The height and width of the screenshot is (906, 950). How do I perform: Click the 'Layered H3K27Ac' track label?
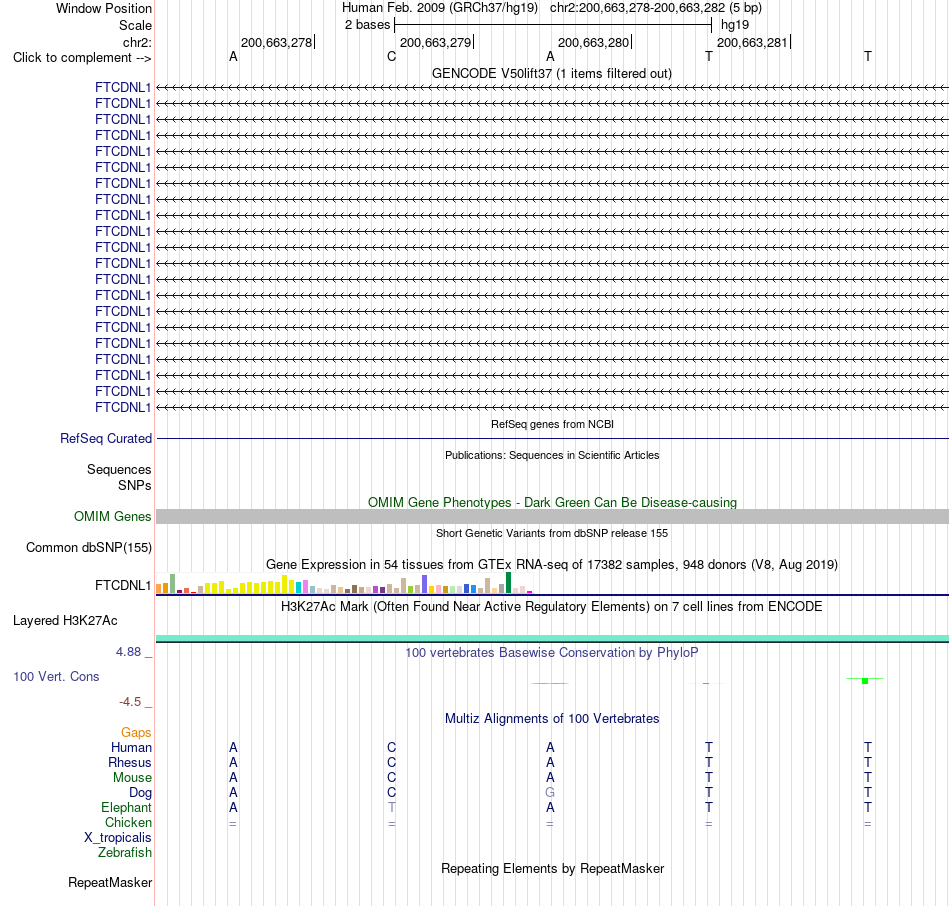coord(65,621)
